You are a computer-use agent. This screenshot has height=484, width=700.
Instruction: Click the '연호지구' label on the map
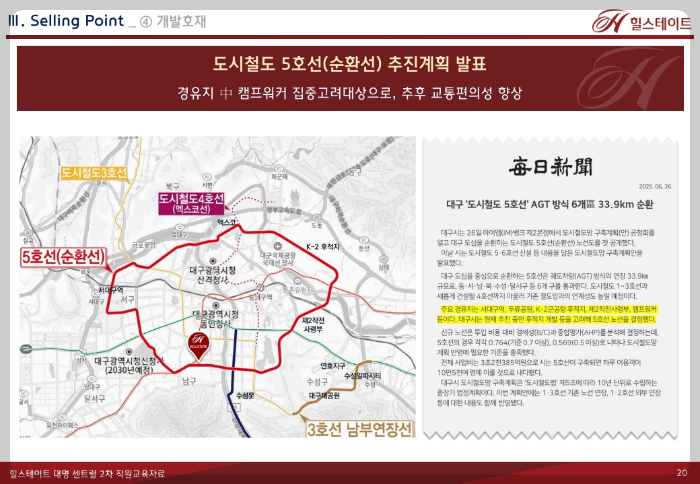pyautogui.click(x=333, y=366)
